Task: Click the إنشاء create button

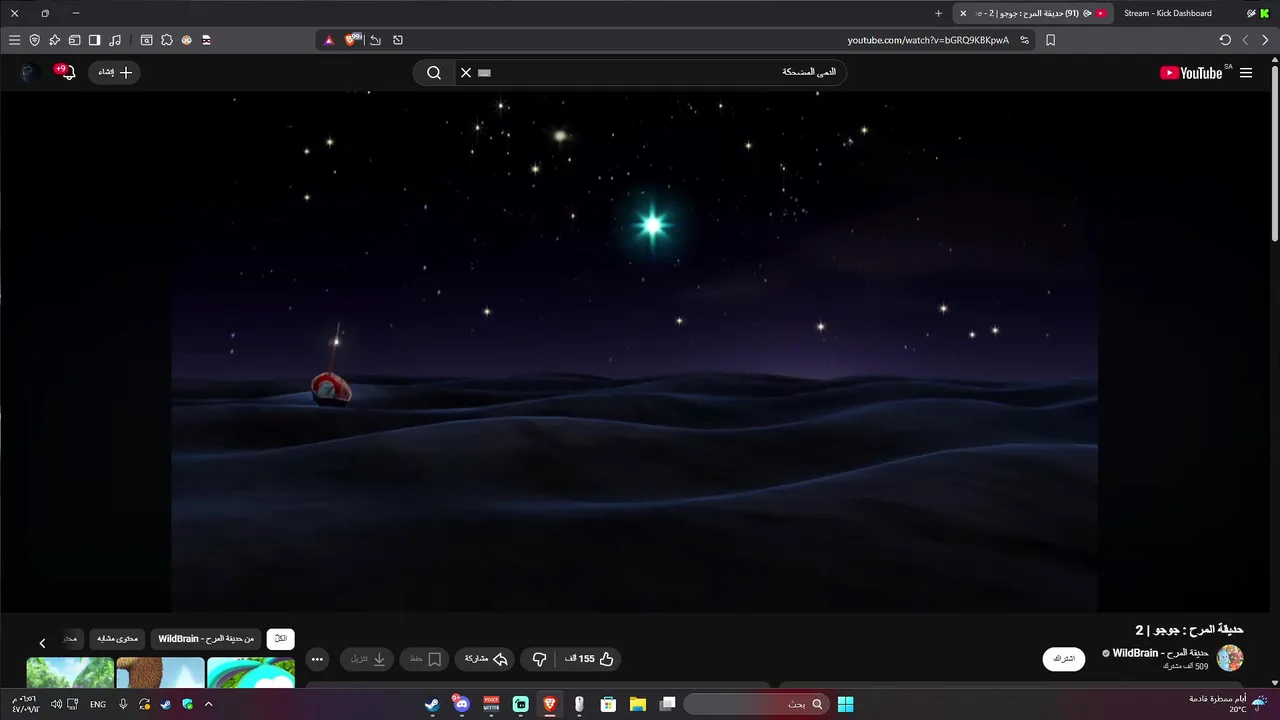Action: point(114,72)
